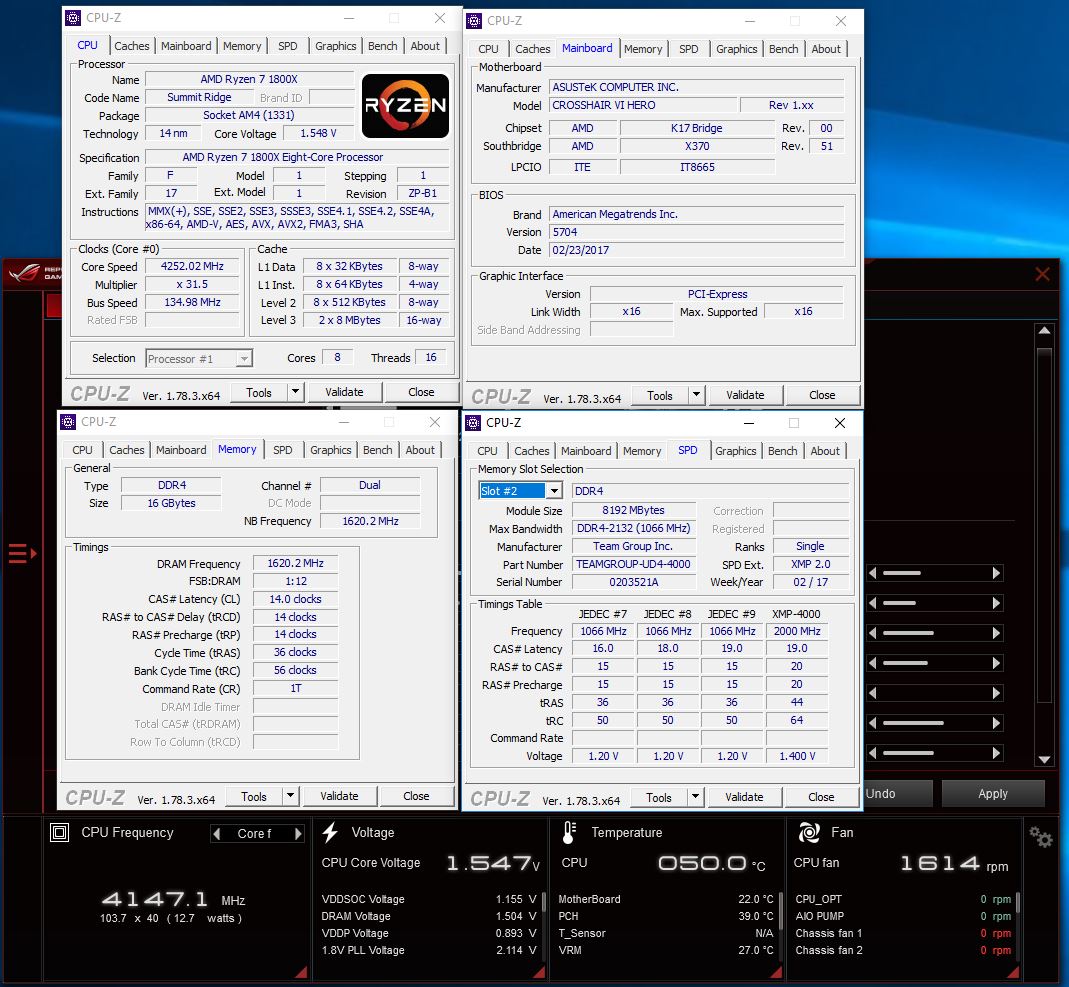Open the CPU tab in the SPD window
1069x987 pixels.
pos(487,451)
